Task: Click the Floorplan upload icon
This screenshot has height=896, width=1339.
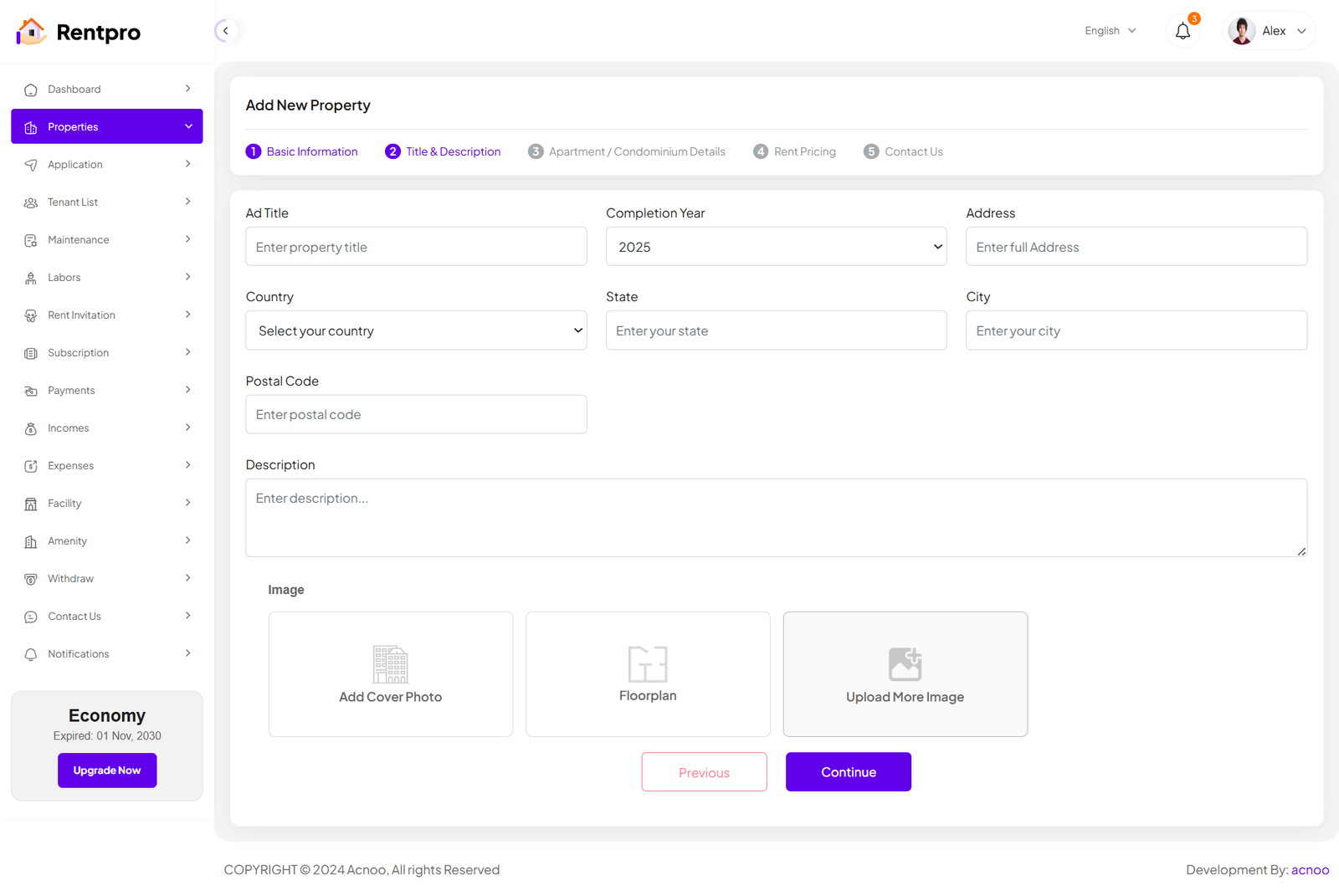Action: tap(648, 664)
